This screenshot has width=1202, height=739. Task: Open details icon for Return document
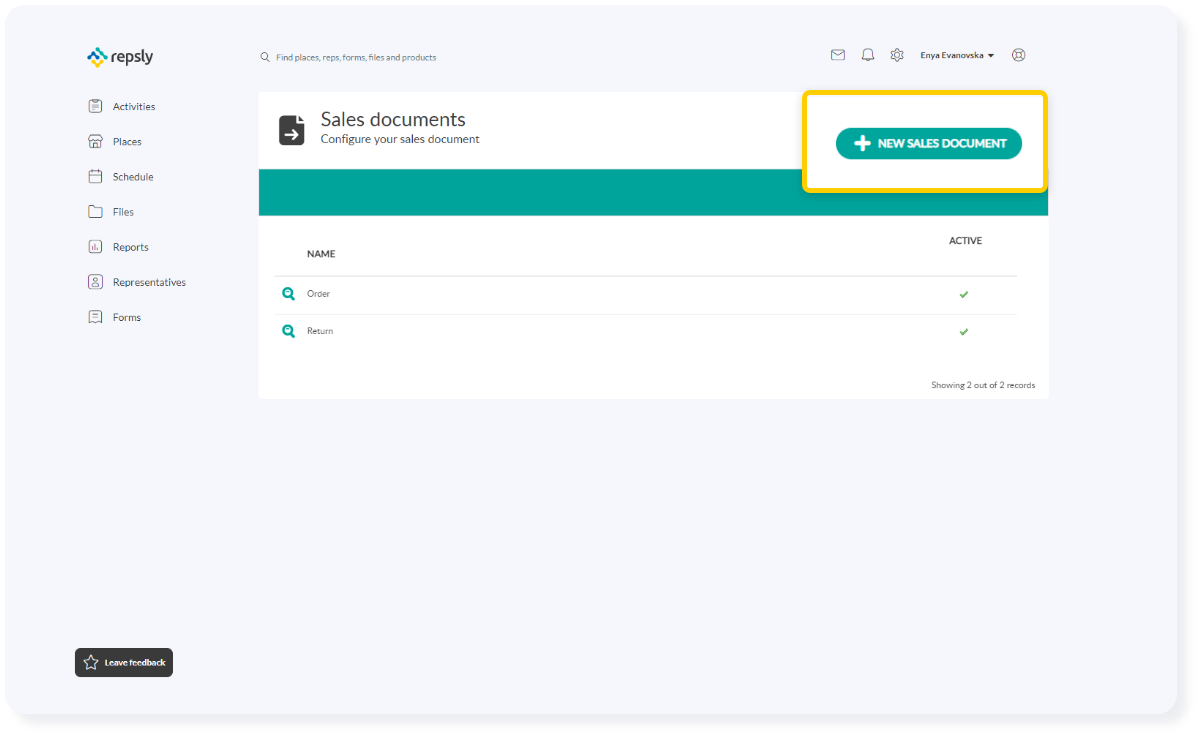point(288,331)
